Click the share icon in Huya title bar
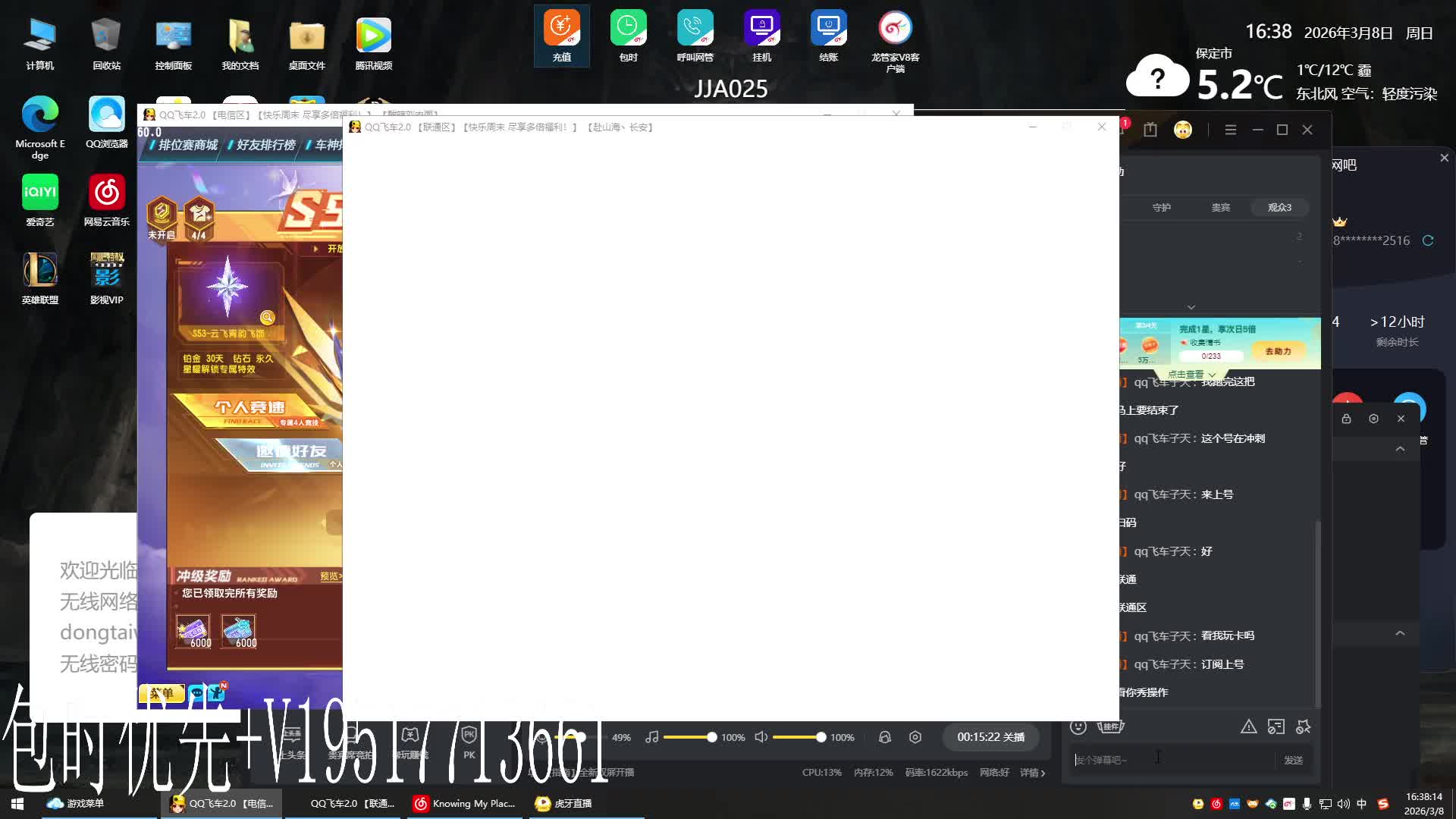This screenshot has height=819, width=1456. pos(1150,130)
